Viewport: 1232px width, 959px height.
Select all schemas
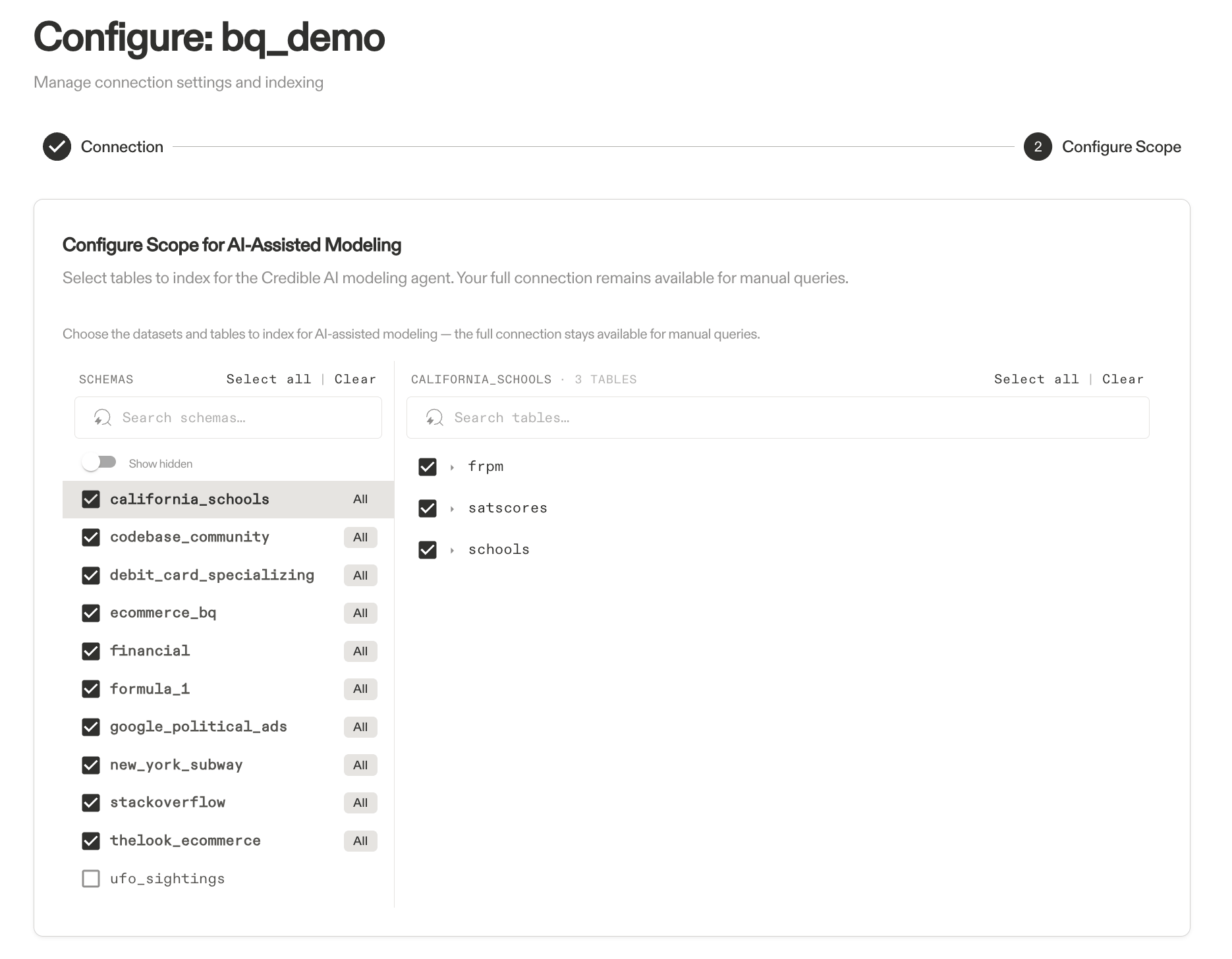(x=269, y=379)
